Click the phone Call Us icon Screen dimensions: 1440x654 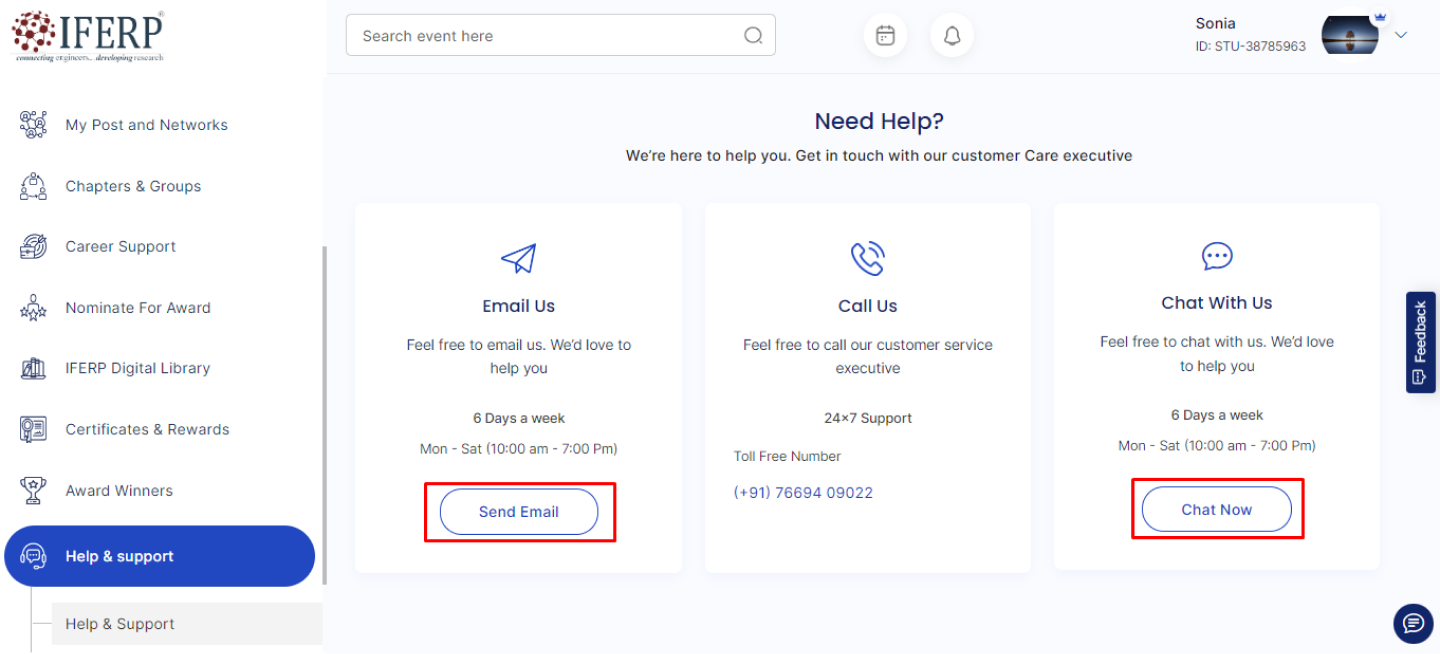tap(867, 259)
